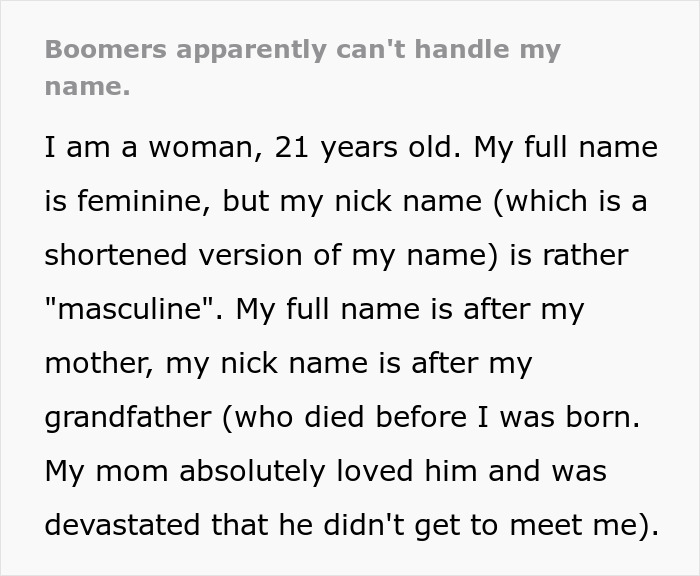Click the word "mother" in the paragraph

[99, 363]
